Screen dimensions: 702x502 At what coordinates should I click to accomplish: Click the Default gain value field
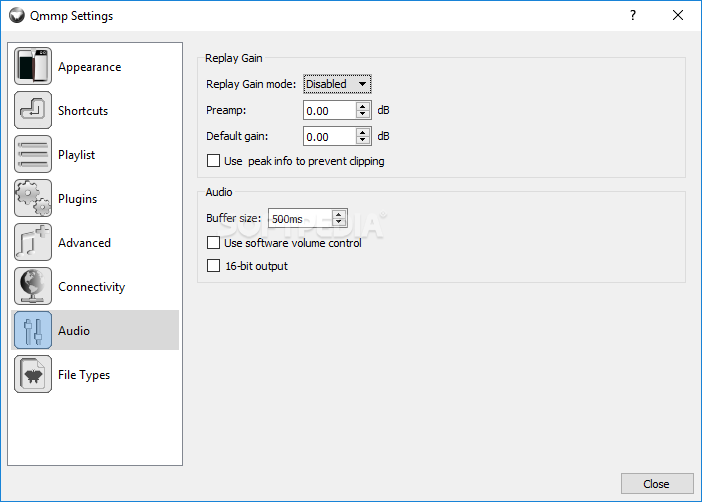pyautogui.click(x=330, y=137)
